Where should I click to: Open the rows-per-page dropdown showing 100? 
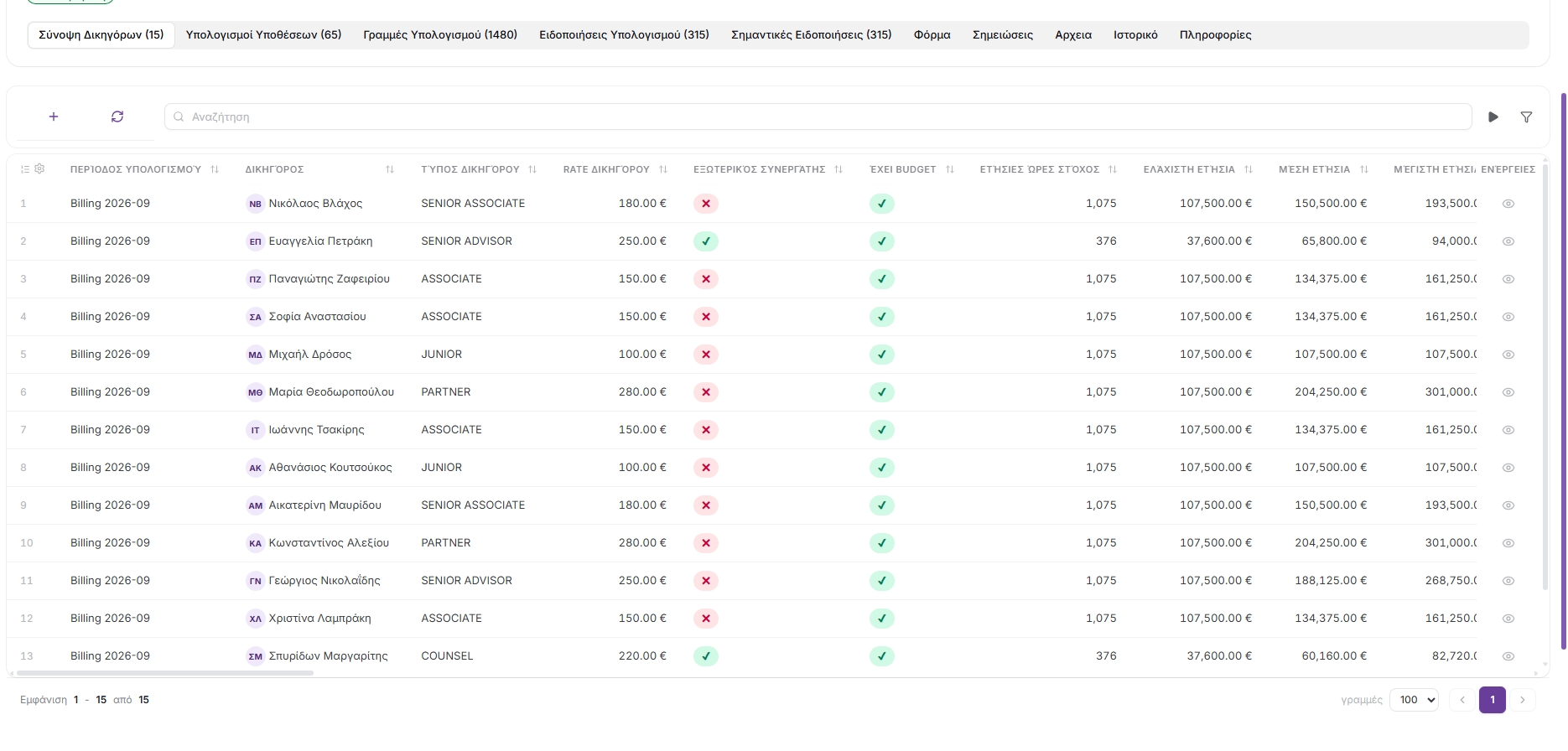click(x=1414, y=700)
